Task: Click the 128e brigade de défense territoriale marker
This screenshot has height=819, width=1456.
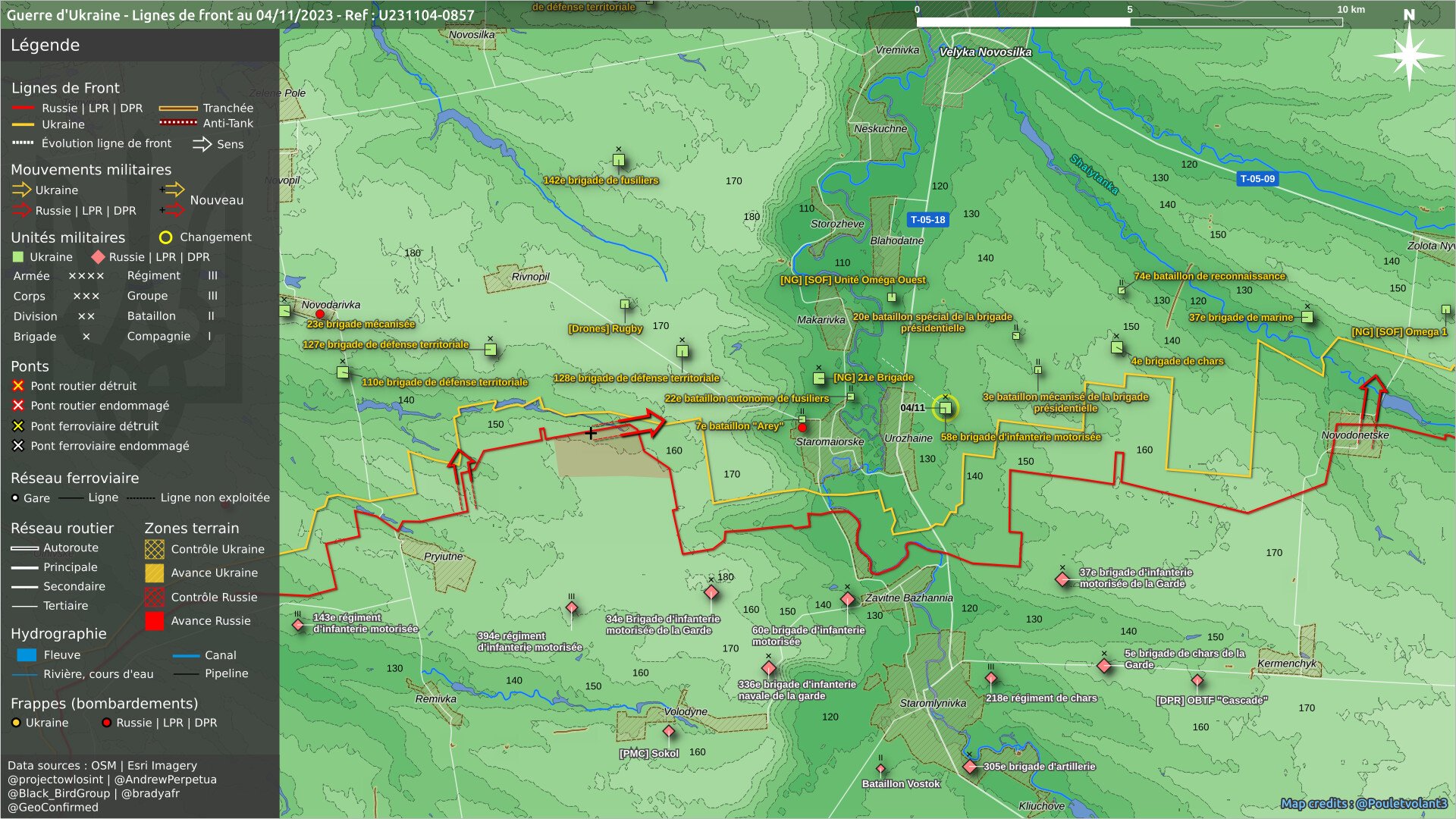Action: [682, 351]
